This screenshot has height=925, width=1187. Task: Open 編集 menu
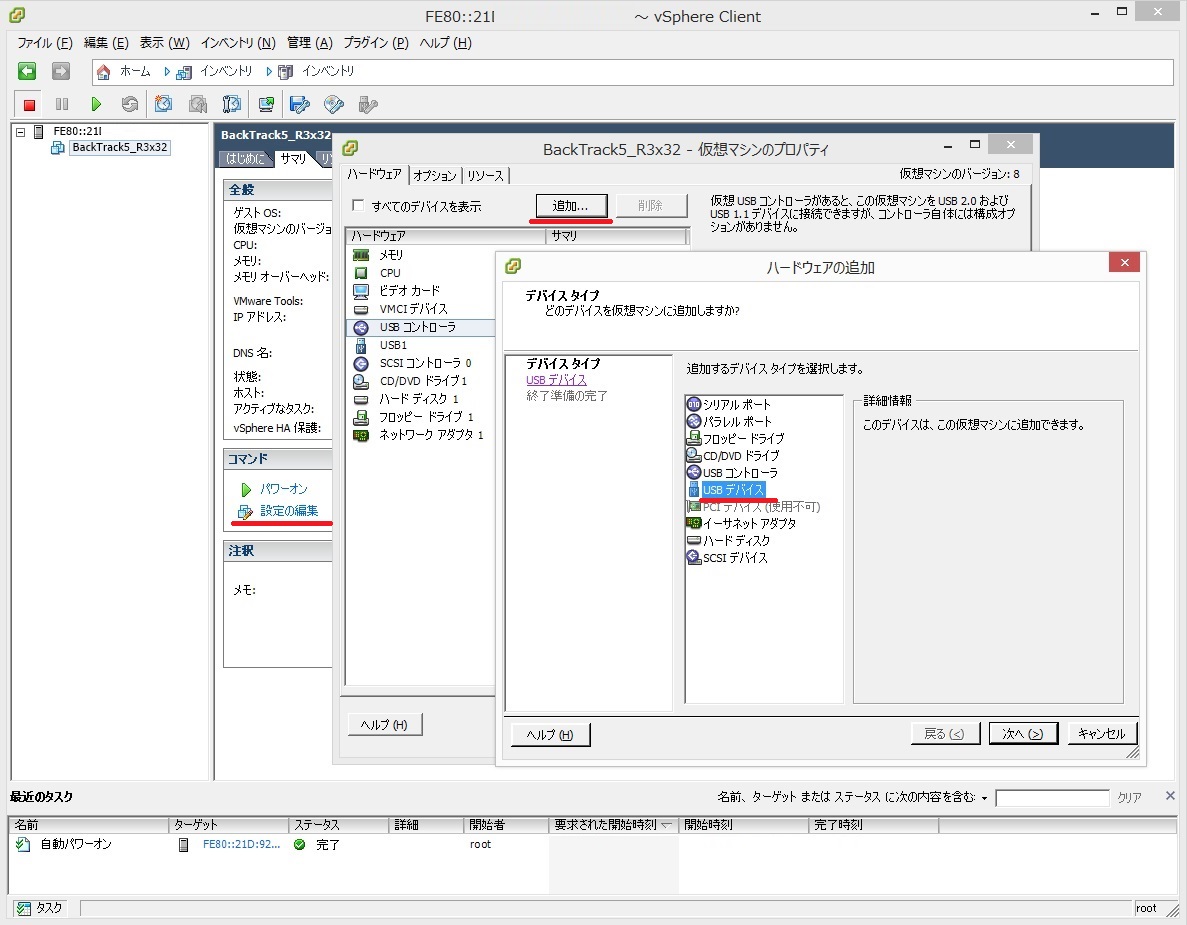click(x=106, y=43)
